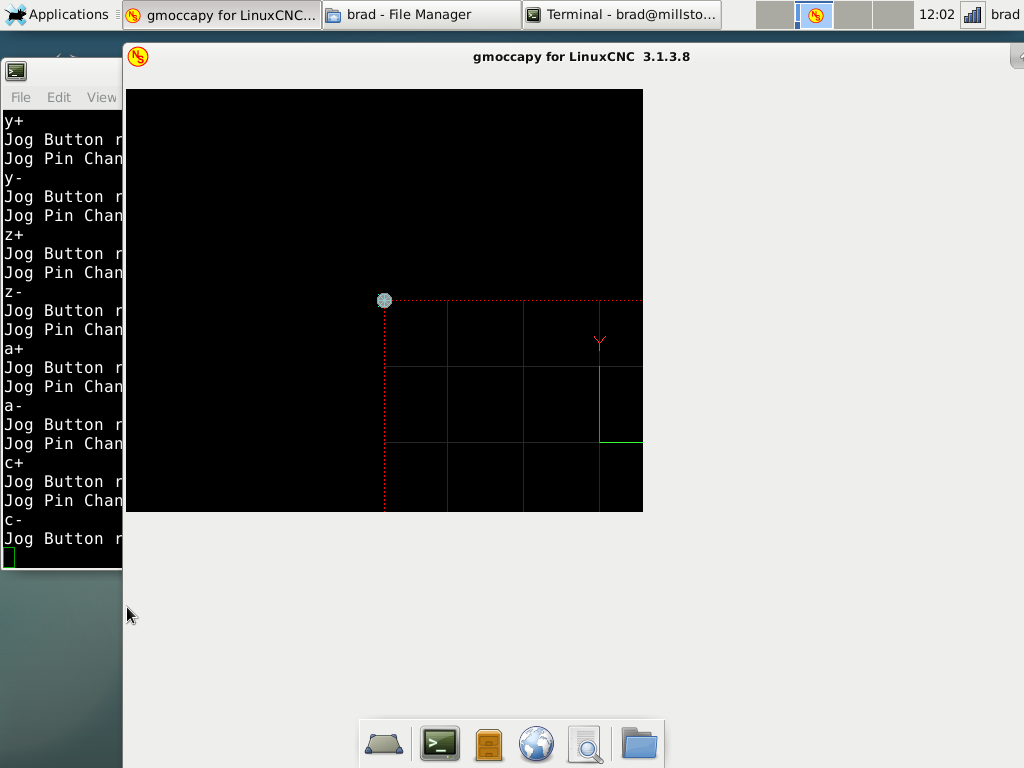This screenshot has height=768, width=1024.
Task: Click the gmoccapy for LinuxCNC 3.1.3.8 title
Action: 581,57
